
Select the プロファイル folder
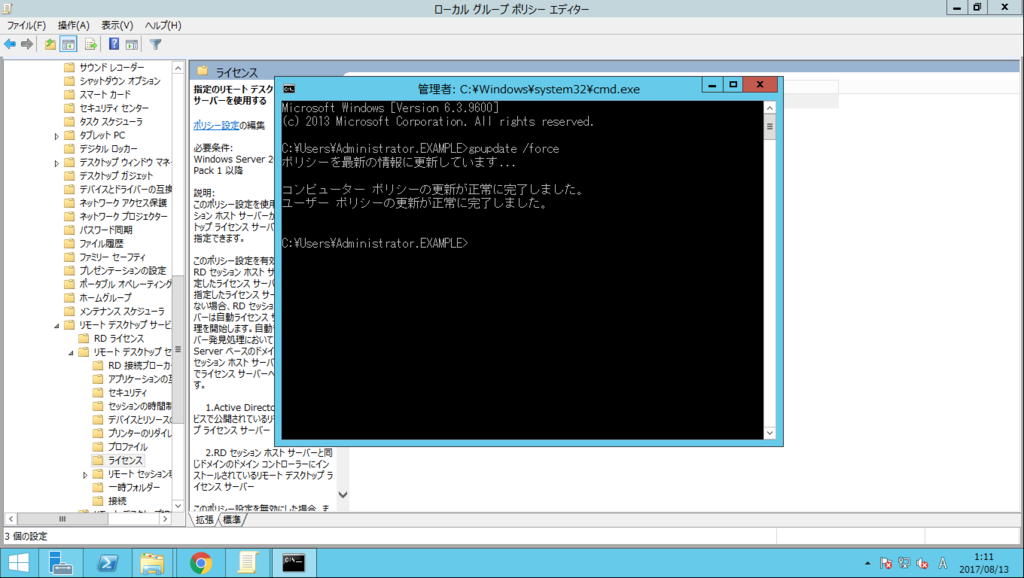pos(127,447)
